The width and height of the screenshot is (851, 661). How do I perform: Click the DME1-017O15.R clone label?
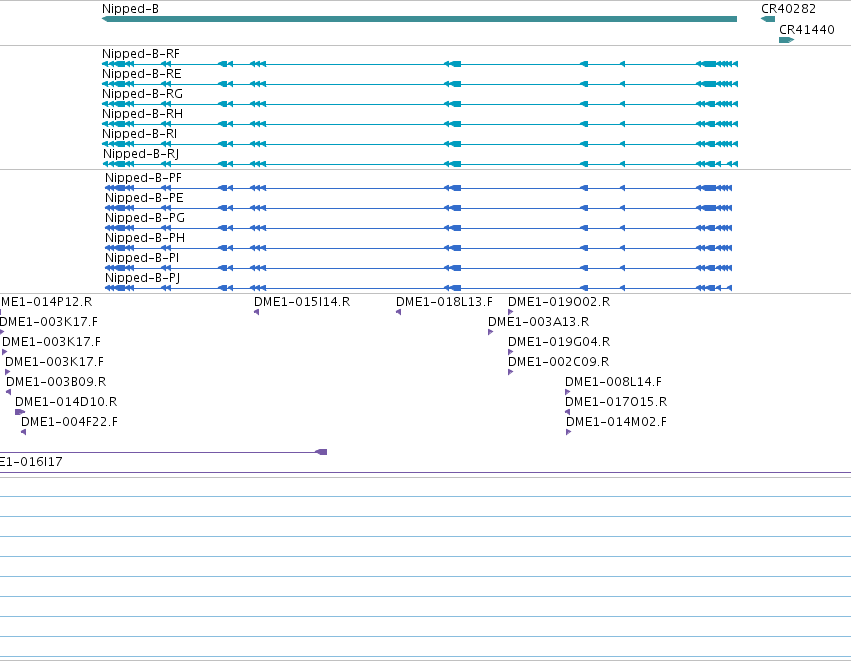click(616, 402)
